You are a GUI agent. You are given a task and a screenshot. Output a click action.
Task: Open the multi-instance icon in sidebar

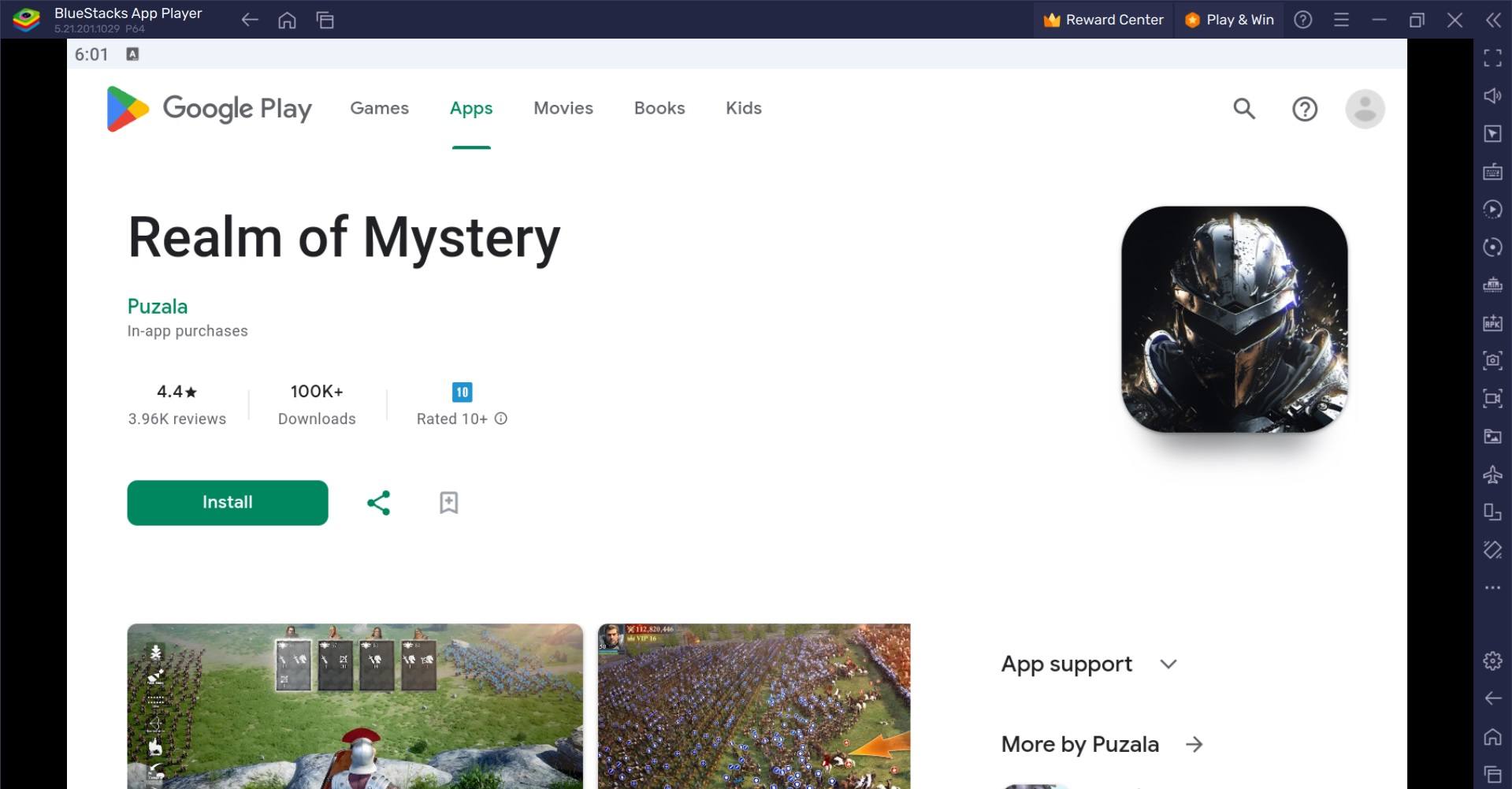tap(1492, 512)
